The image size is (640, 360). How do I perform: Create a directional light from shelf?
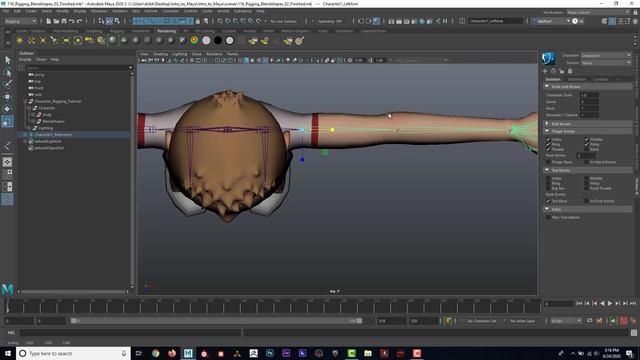(x=31, y=40)
